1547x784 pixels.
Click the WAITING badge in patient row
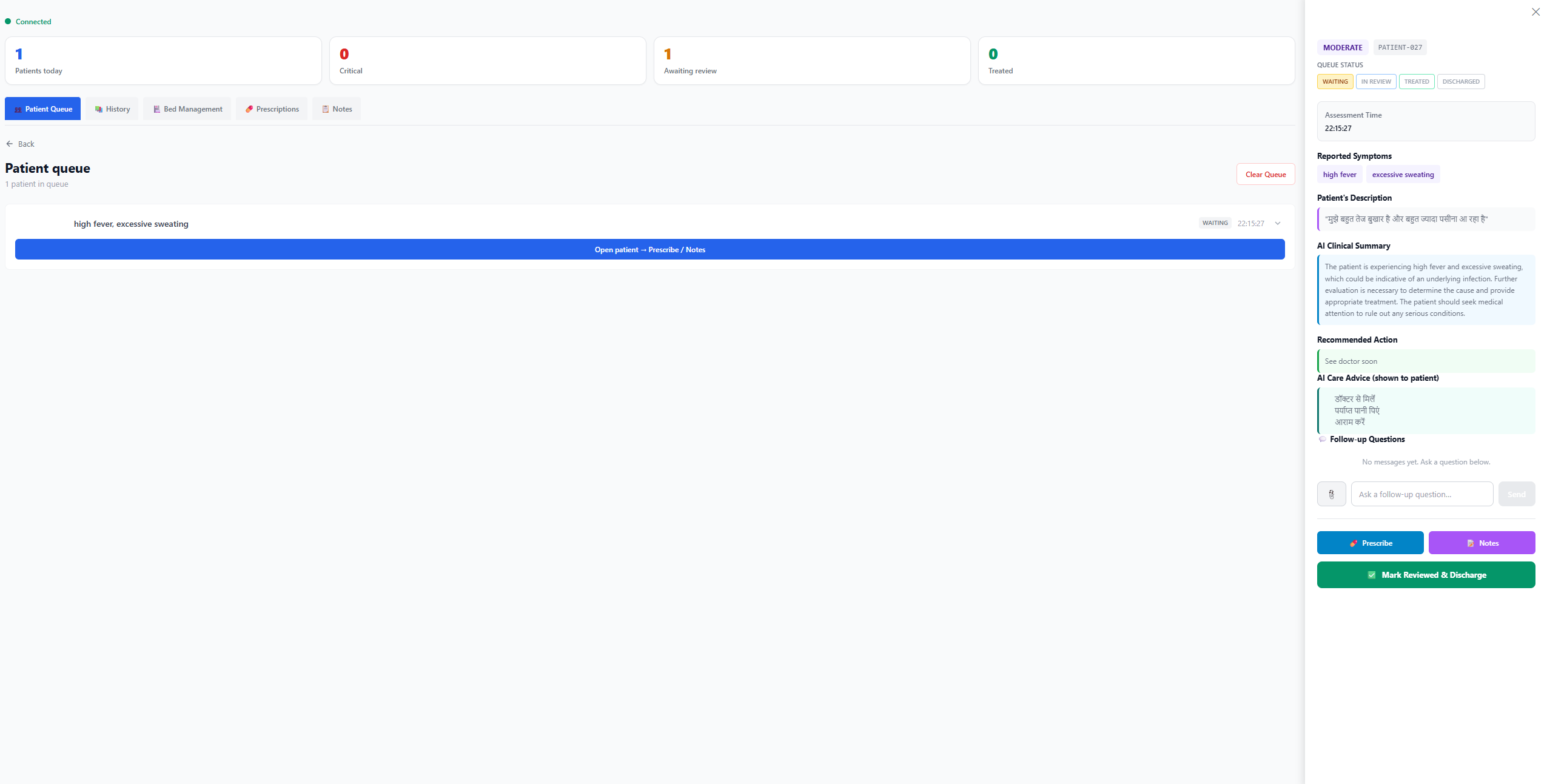click(x=1215, y=223)
